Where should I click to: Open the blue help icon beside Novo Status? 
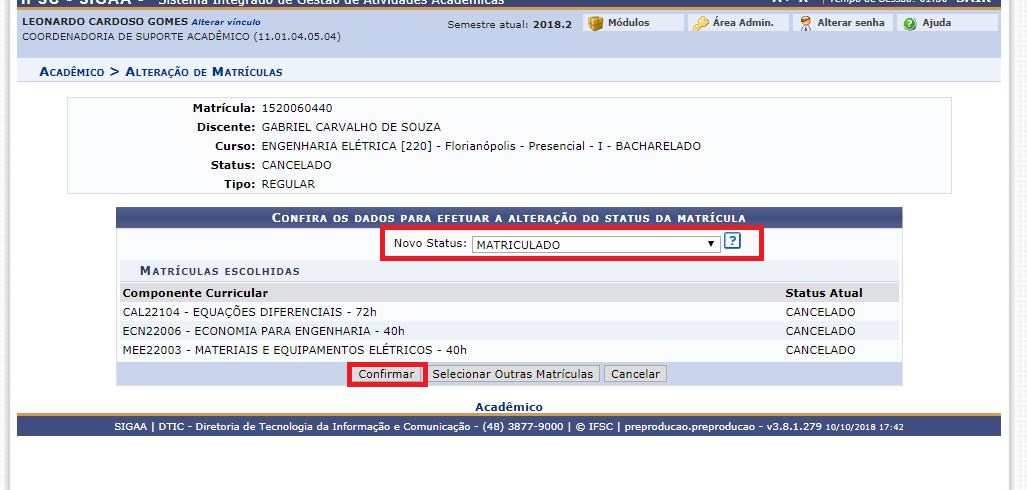pos(733,242)
